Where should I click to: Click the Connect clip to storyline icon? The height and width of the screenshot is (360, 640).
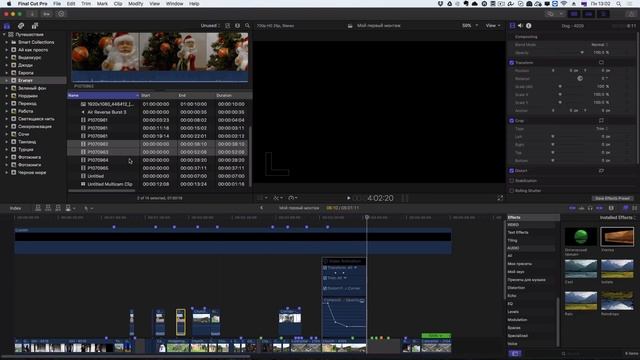pos(38,208)
